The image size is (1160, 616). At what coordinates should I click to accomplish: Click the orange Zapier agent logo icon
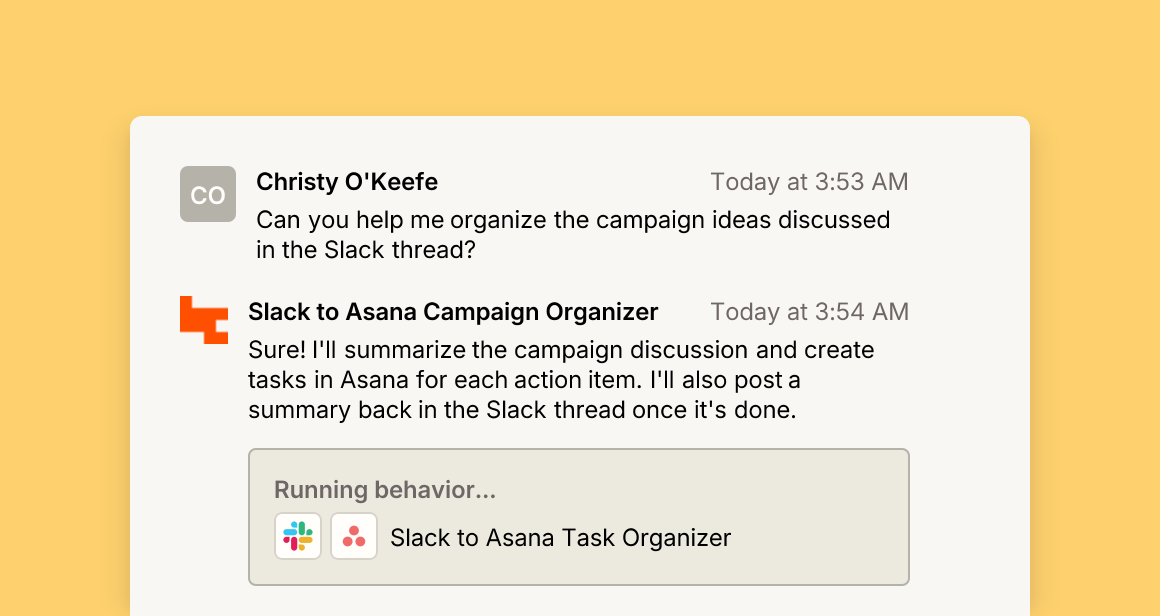(204, 319)
